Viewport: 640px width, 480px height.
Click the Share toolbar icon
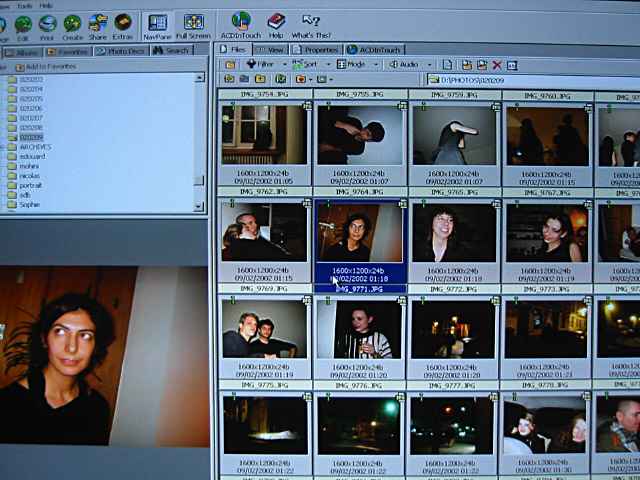pos(98,28)
